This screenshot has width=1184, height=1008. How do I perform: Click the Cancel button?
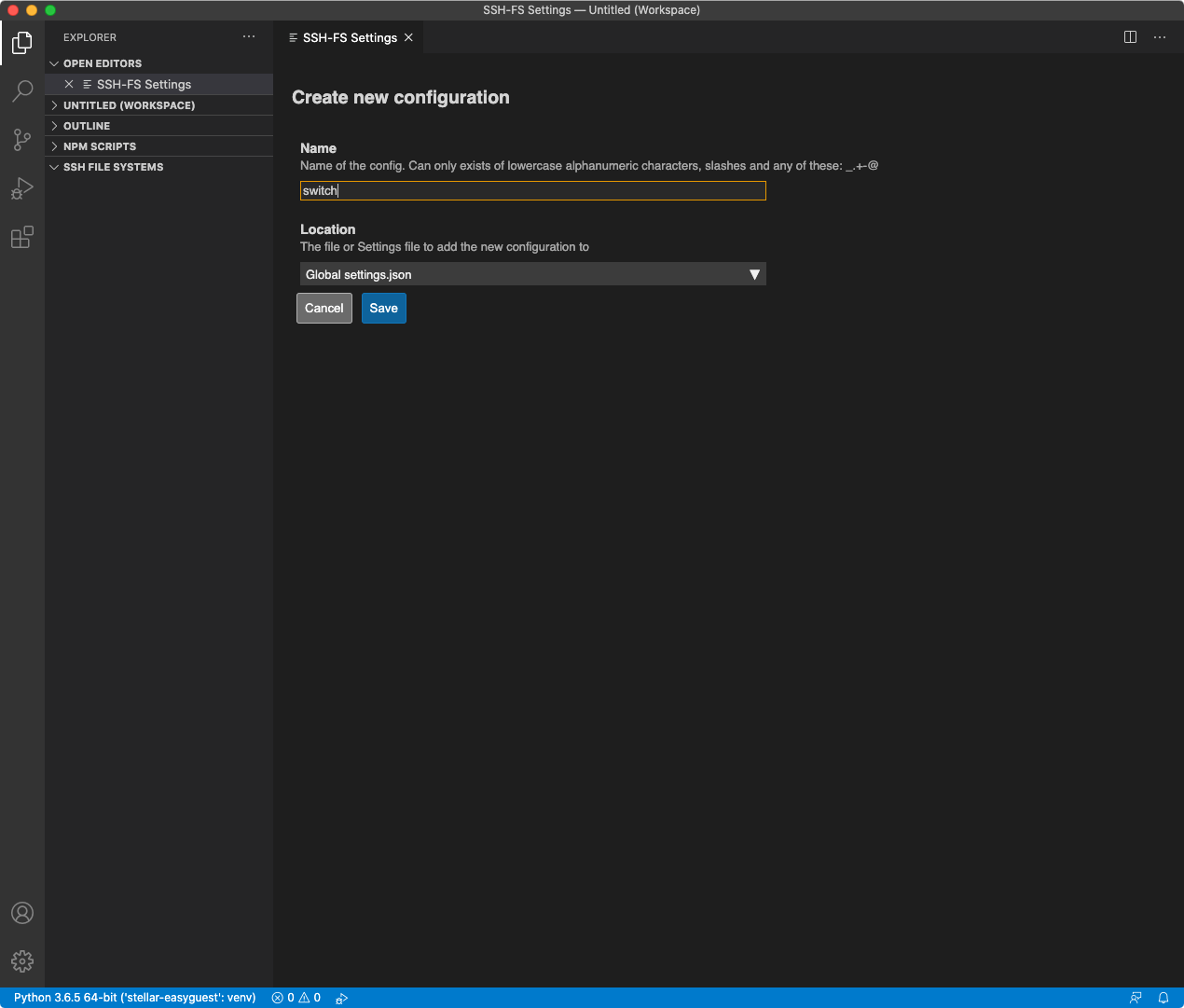click(324, 309)
